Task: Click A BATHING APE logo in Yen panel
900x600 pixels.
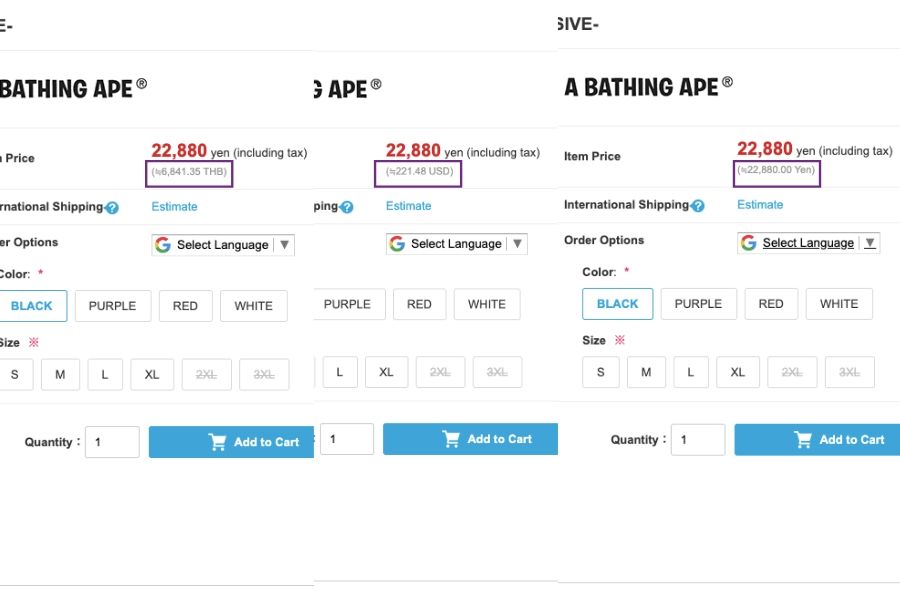Action: [x=649, y=87]
